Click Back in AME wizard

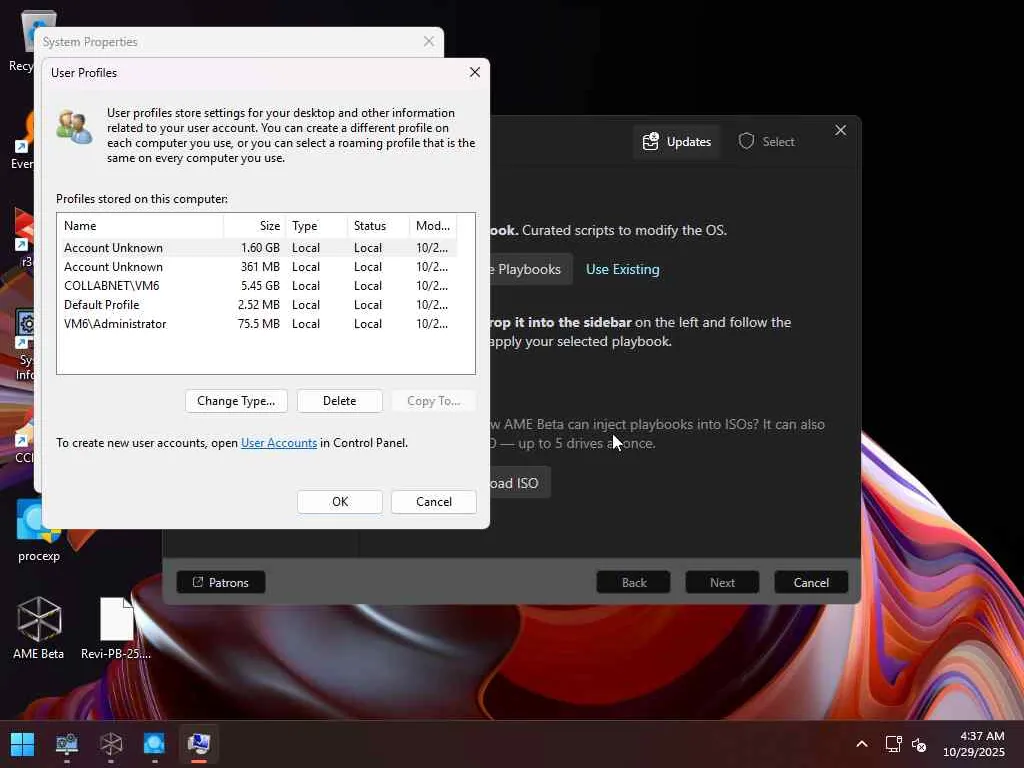633,582
